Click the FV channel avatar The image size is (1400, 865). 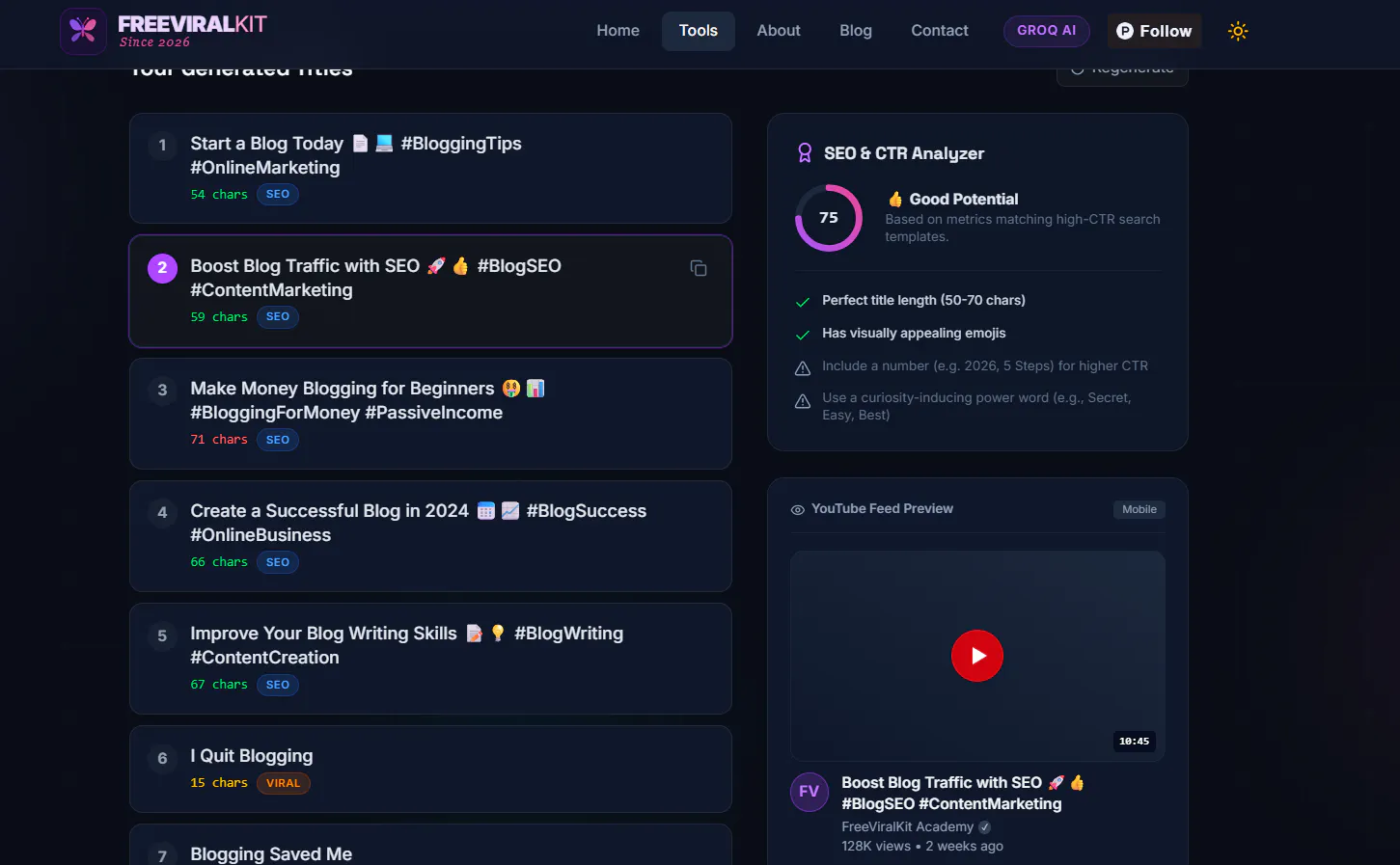tap(810, 792)
